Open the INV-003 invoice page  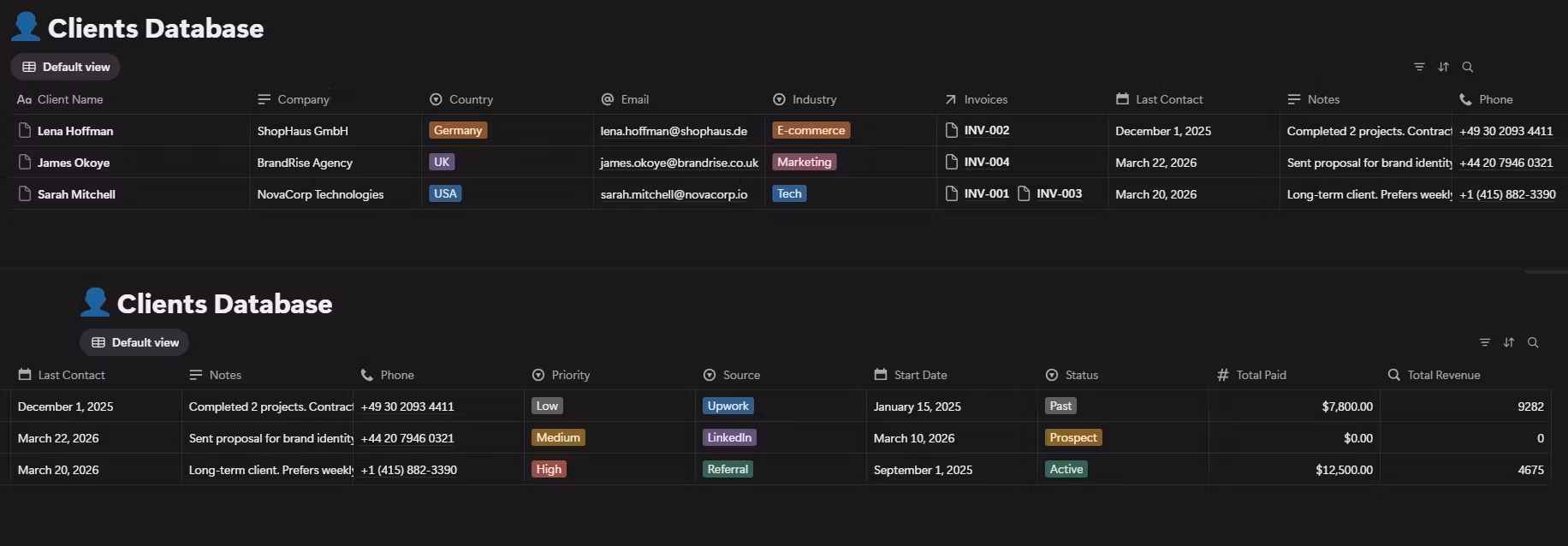coord(1058,194)
